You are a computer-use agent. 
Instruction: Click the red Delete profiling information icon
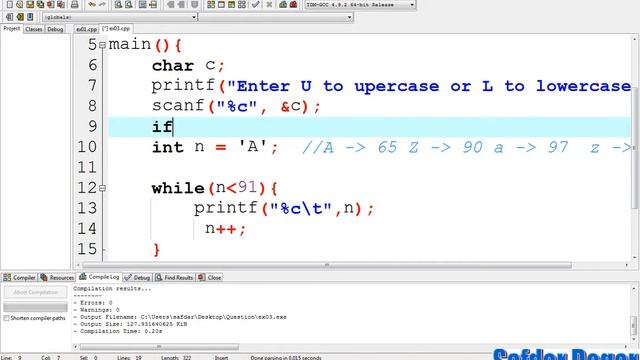tap(293, 5)
